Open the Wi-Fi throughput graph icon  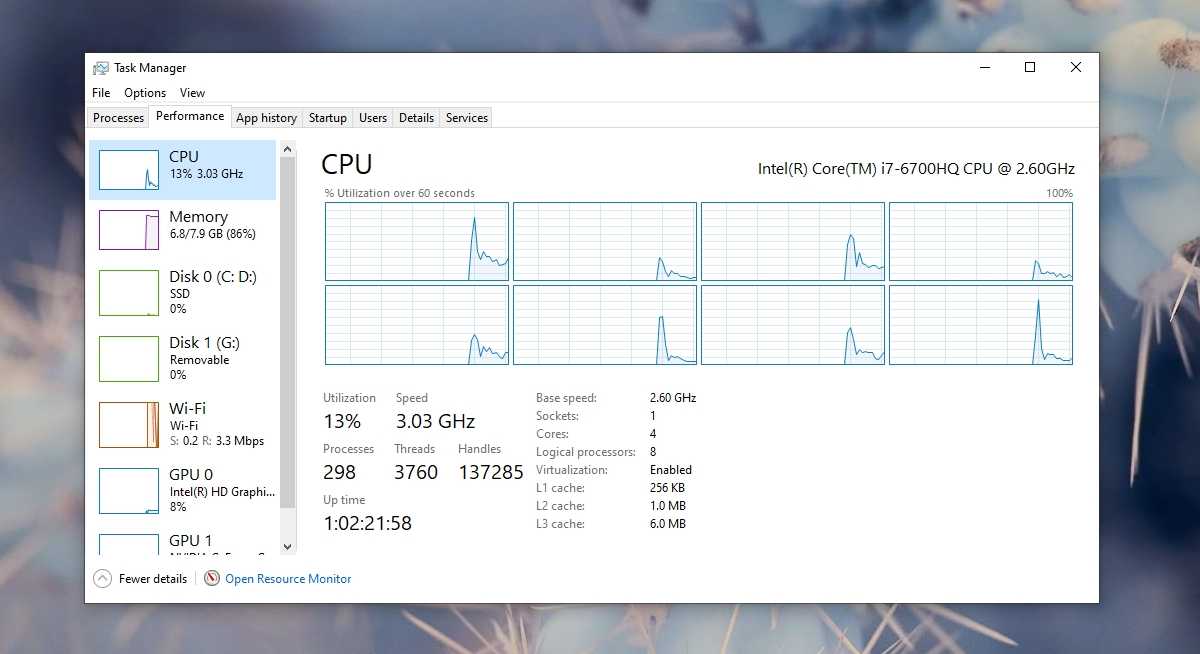point(129,425)
